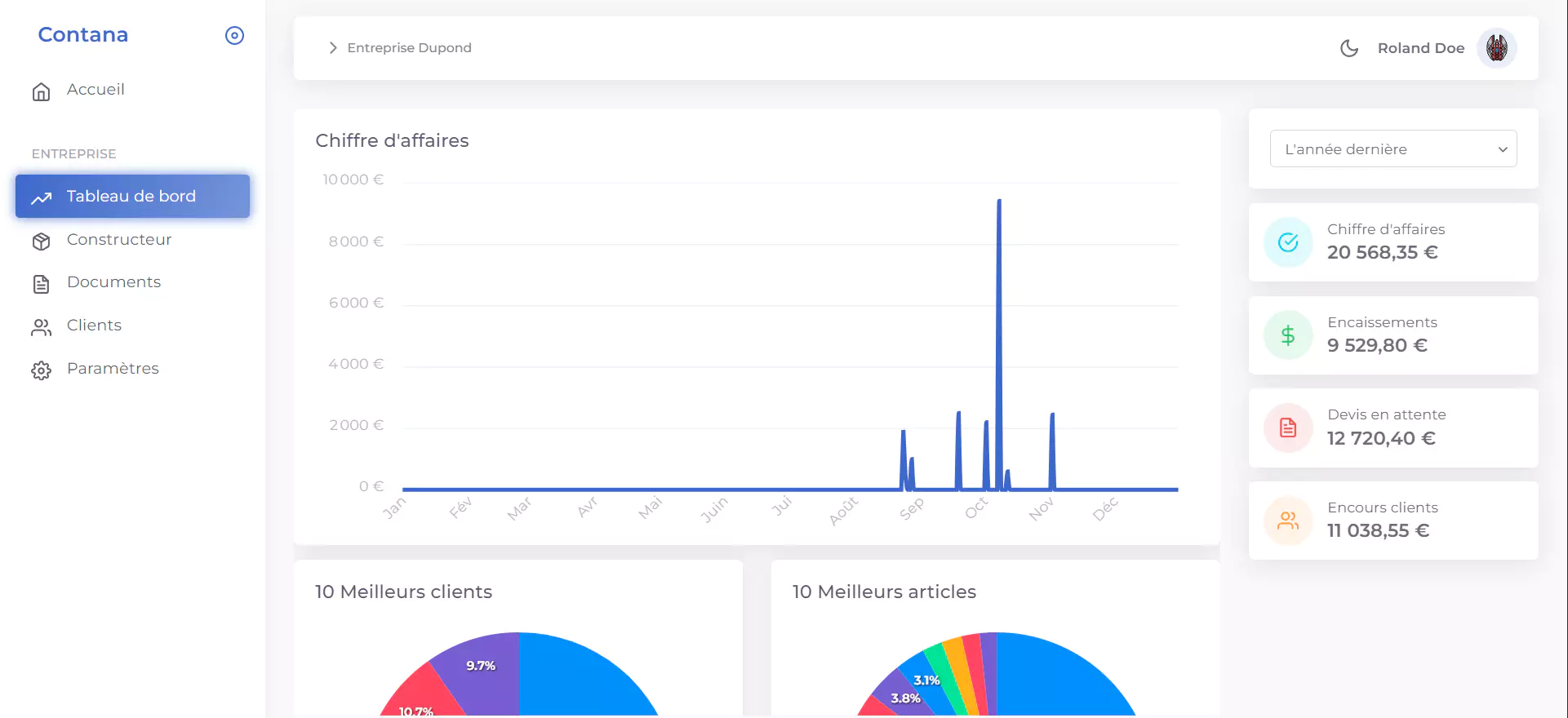Click the red Devis en attente icon
The width and height of the screenshot is (1568, 718).
pos(1288,428)
